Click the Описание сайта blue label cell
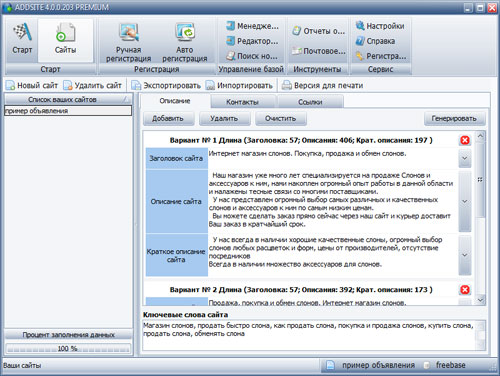This screenshot has height=376, width=500. (177, 201)
